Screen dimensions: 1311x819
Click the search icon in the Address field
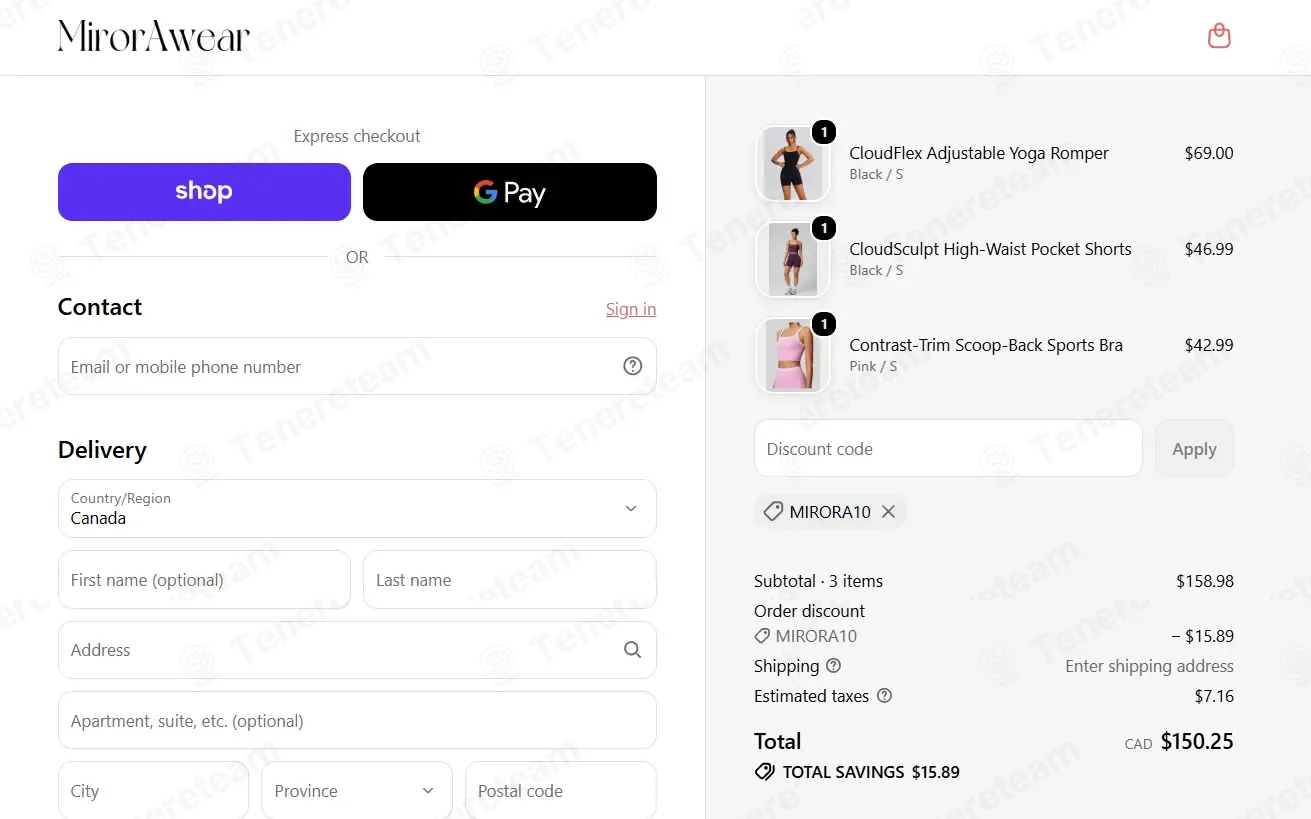click(632, 650)
